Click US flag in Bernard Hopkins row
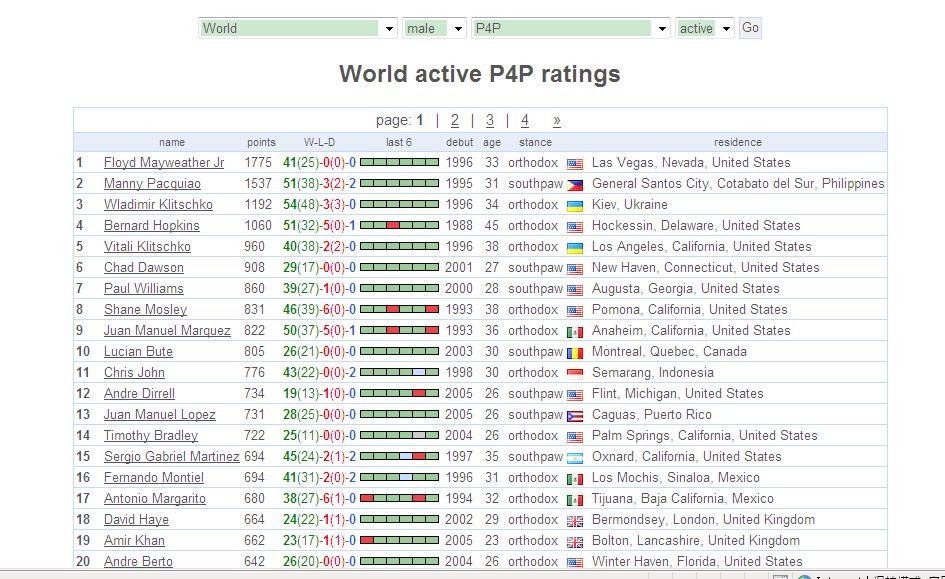The width and height of the screenshot is (945, 579). [x=575, y=227]
